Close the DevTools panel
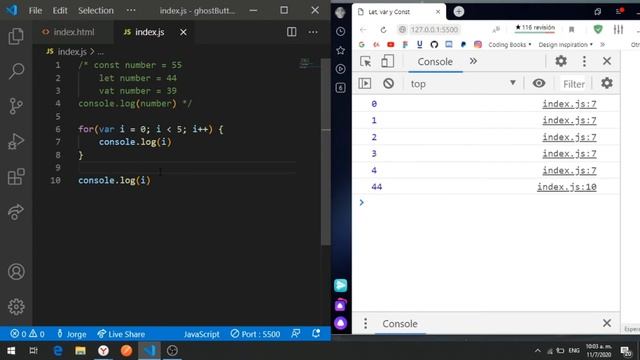Screen dimensions: 640x360 [607, 61]
